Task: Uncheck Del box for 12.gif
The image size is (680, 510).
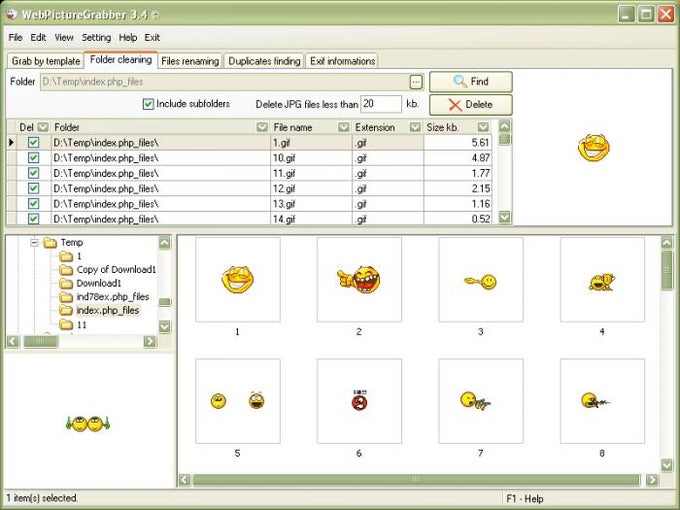Action: tap(33, 188)
